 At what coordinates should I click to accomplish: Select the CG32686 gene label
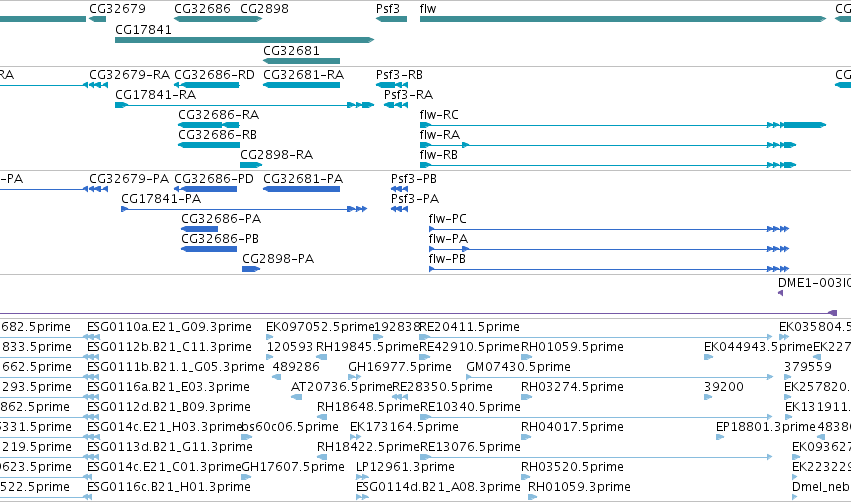[202, 9]
